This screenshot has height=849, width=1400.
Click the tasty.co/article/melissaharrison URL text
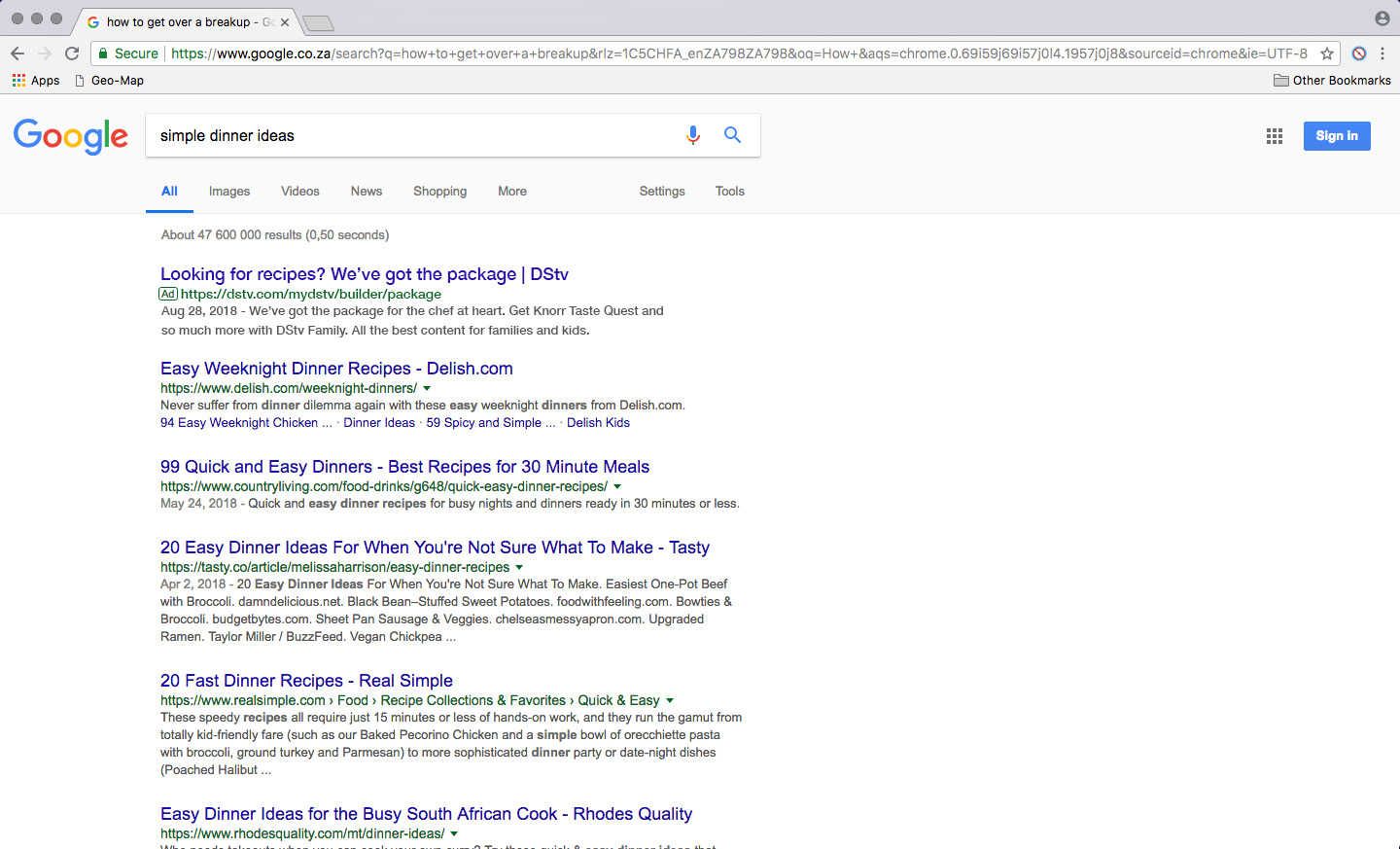pyautogui.click(x=335, y=567)
